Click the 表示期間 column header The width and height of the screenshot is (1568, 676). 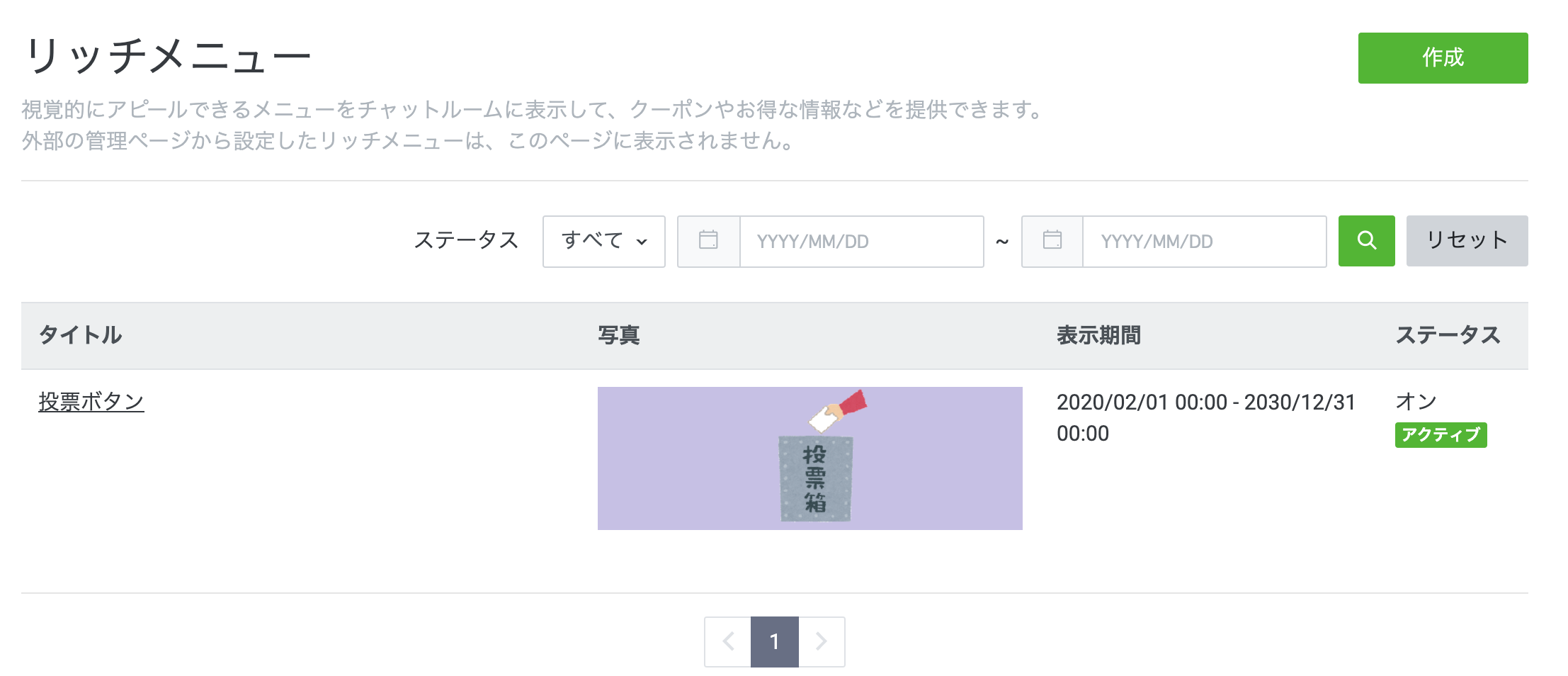1098,335
